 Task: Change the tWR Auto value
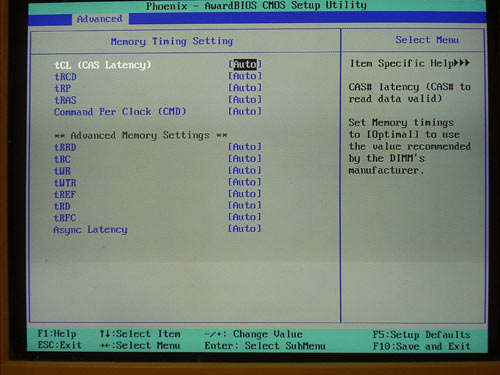tap(245, 170)
